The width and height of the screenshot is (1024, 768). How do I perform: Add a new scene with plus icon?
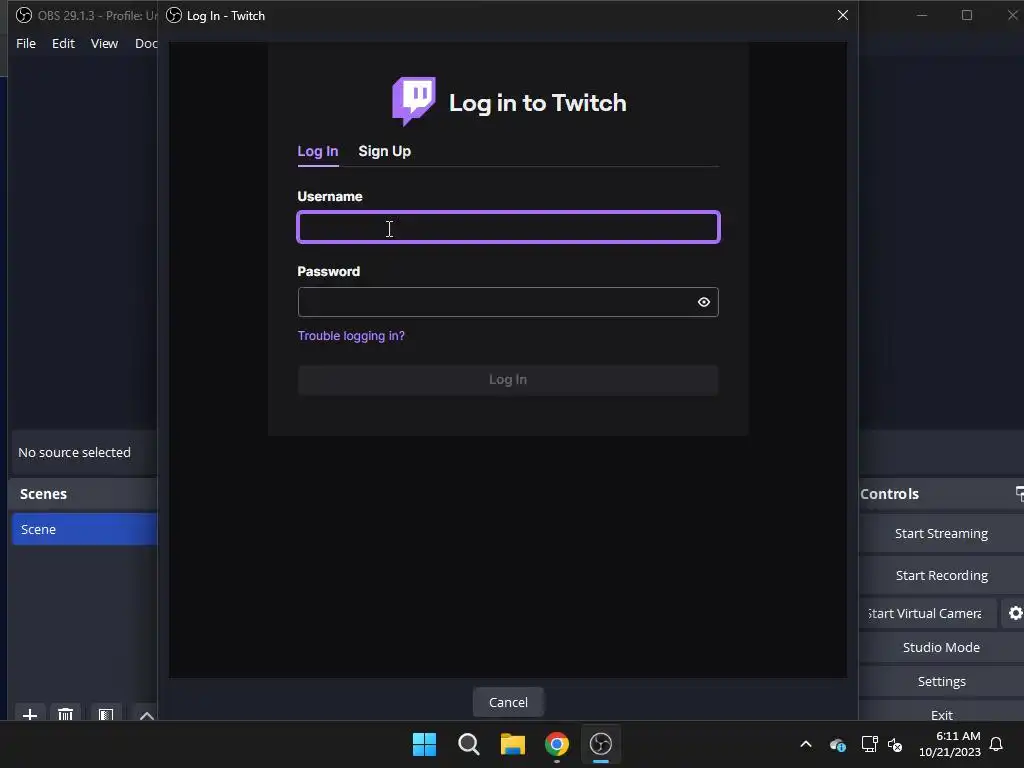tap(29, 714)
